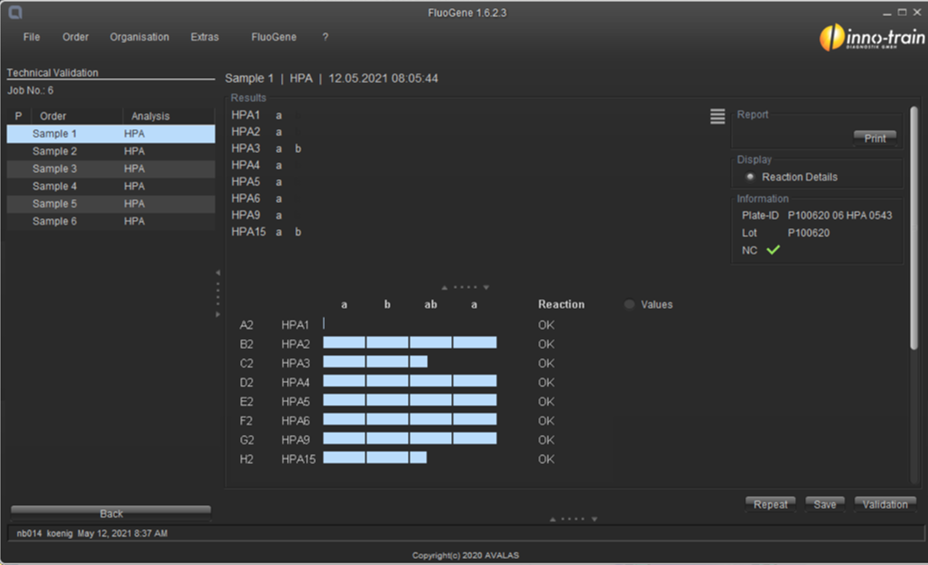This screenshot has height=565, width=928.
Task: Click OK reaction status for G2
Action: click(x=546, y=440)
